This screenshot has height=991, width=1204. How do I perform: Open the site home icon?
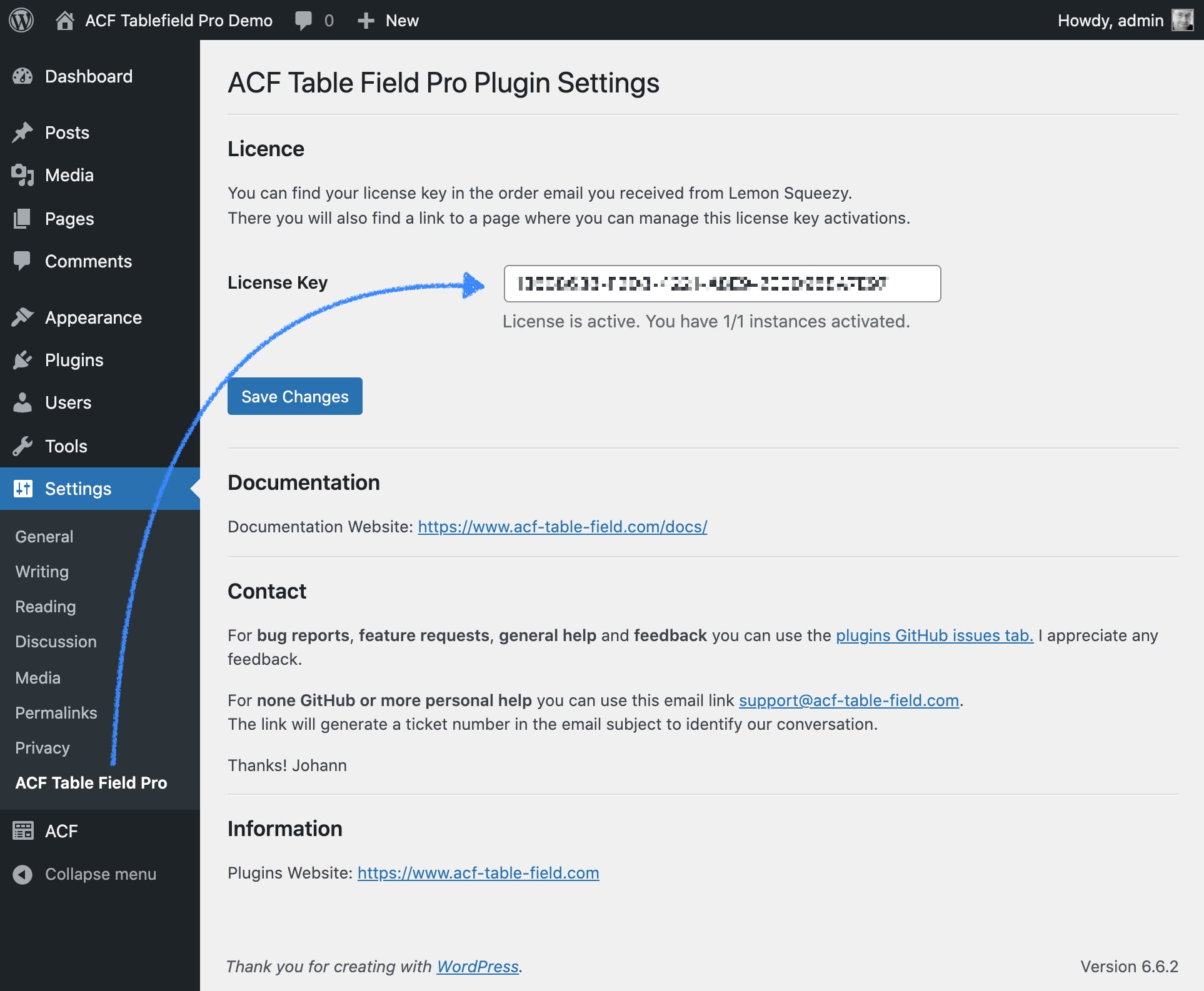[x=64, y=20]
